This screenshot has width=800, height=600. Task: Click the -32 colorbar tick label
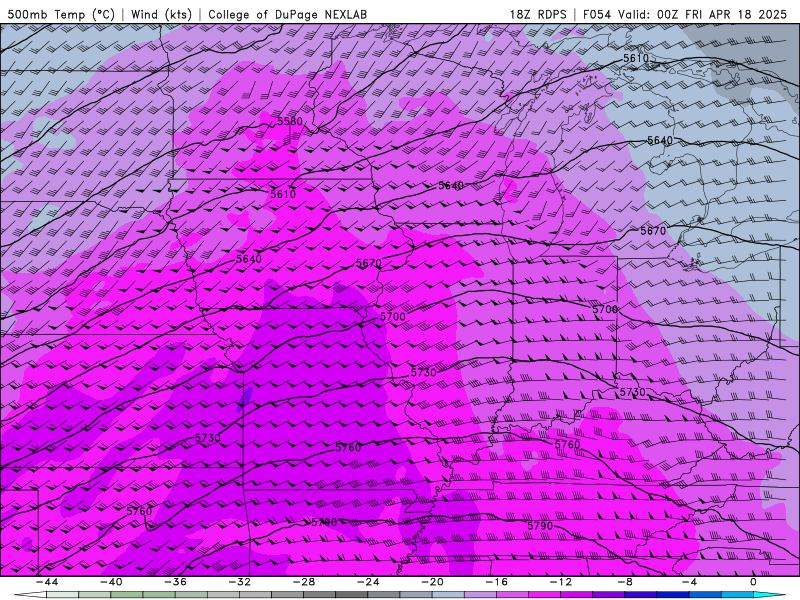[240, 582]
